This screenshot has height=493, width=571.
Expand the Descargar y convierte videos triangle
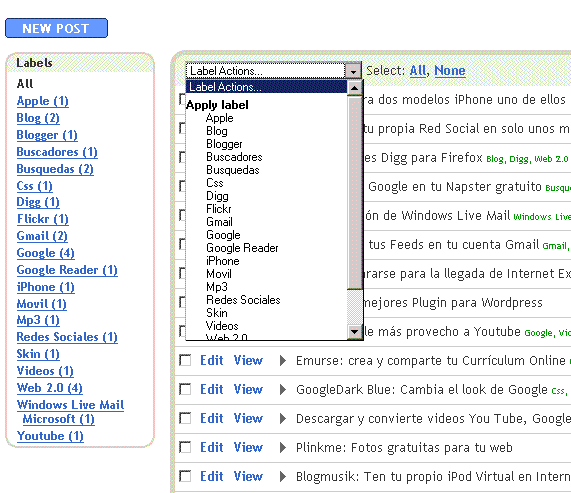point(283,418)
